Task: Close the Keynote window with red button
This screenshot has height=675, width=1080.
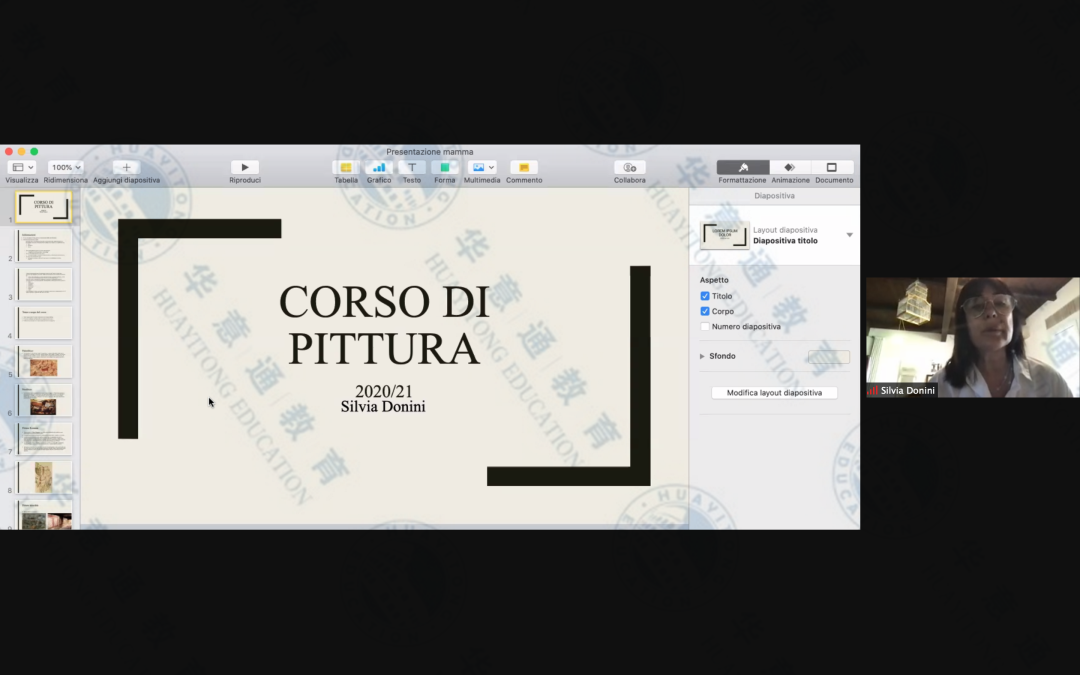Action: pyautogui.click(x=8, y=152)
